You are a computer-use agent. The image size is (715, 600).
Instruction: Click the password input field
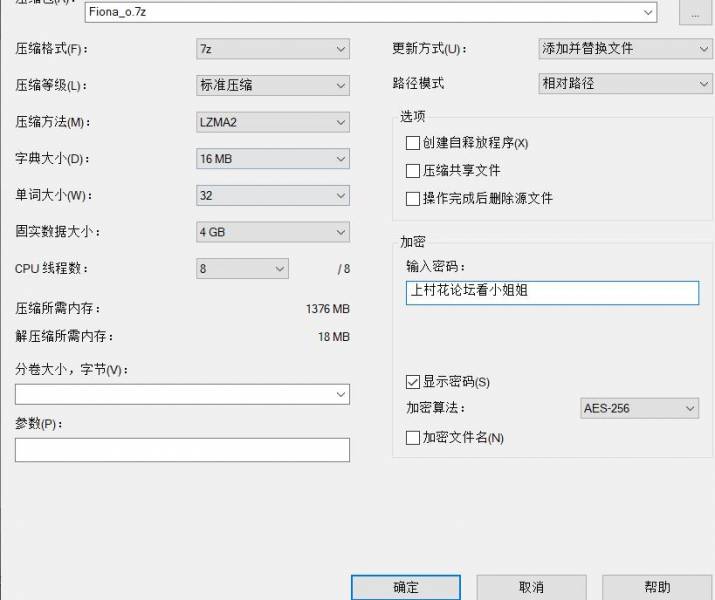552,292
